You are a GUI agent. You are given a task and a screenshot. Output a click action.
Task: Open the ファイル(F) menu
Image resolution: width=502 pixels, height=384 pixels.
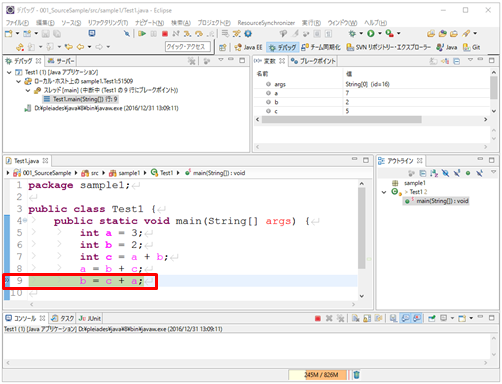click(x=17, y=23)
